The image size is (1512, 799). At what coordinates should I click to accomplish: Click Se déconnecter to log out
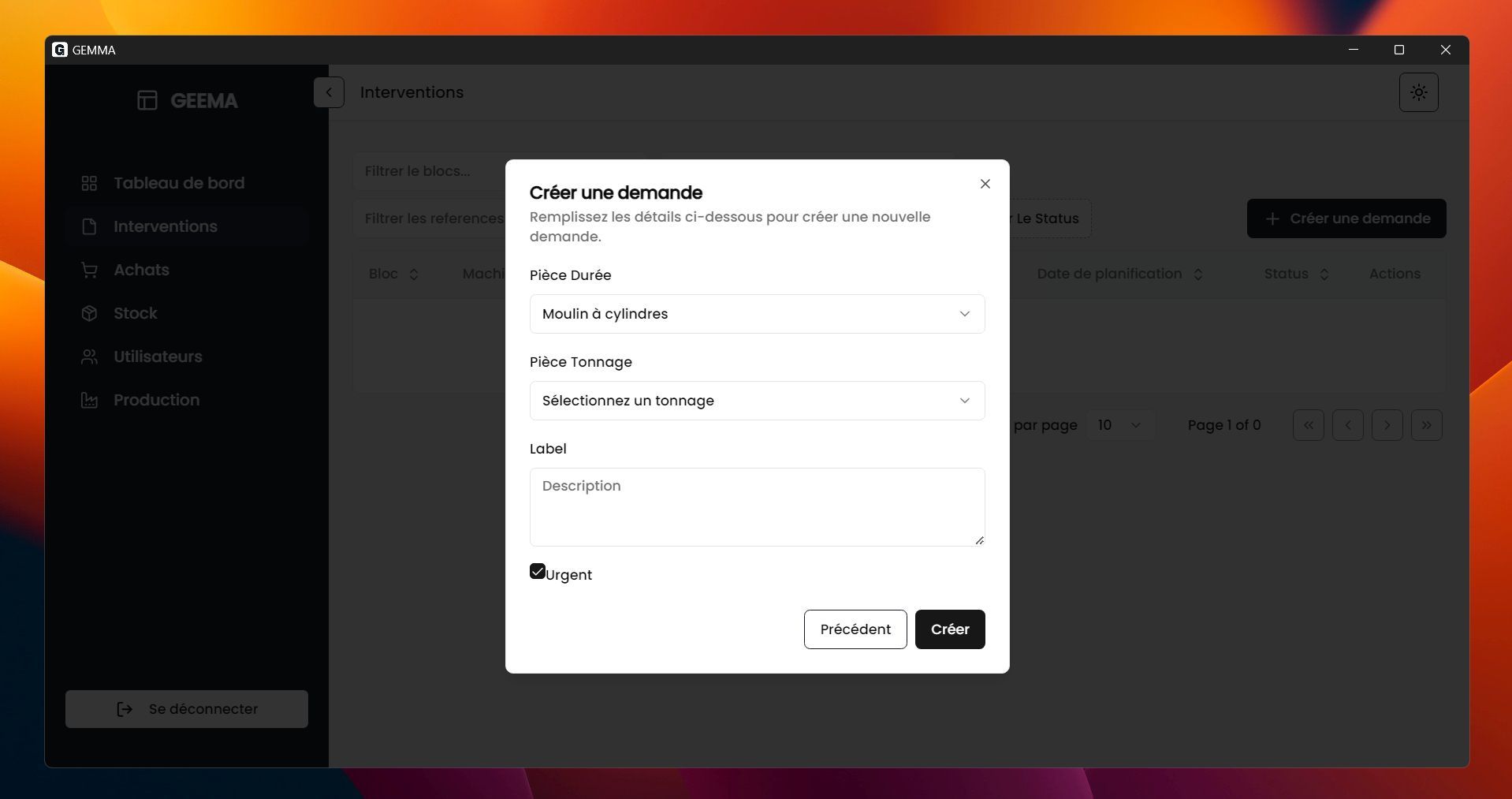click(x=187, y=709)
